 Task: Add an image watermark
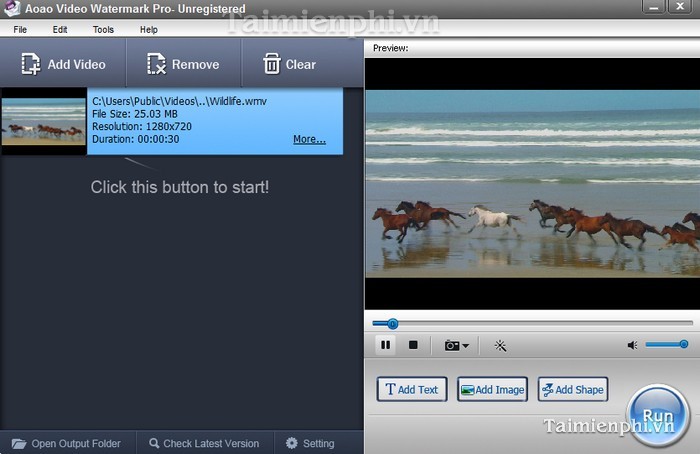tap(492, 389)
